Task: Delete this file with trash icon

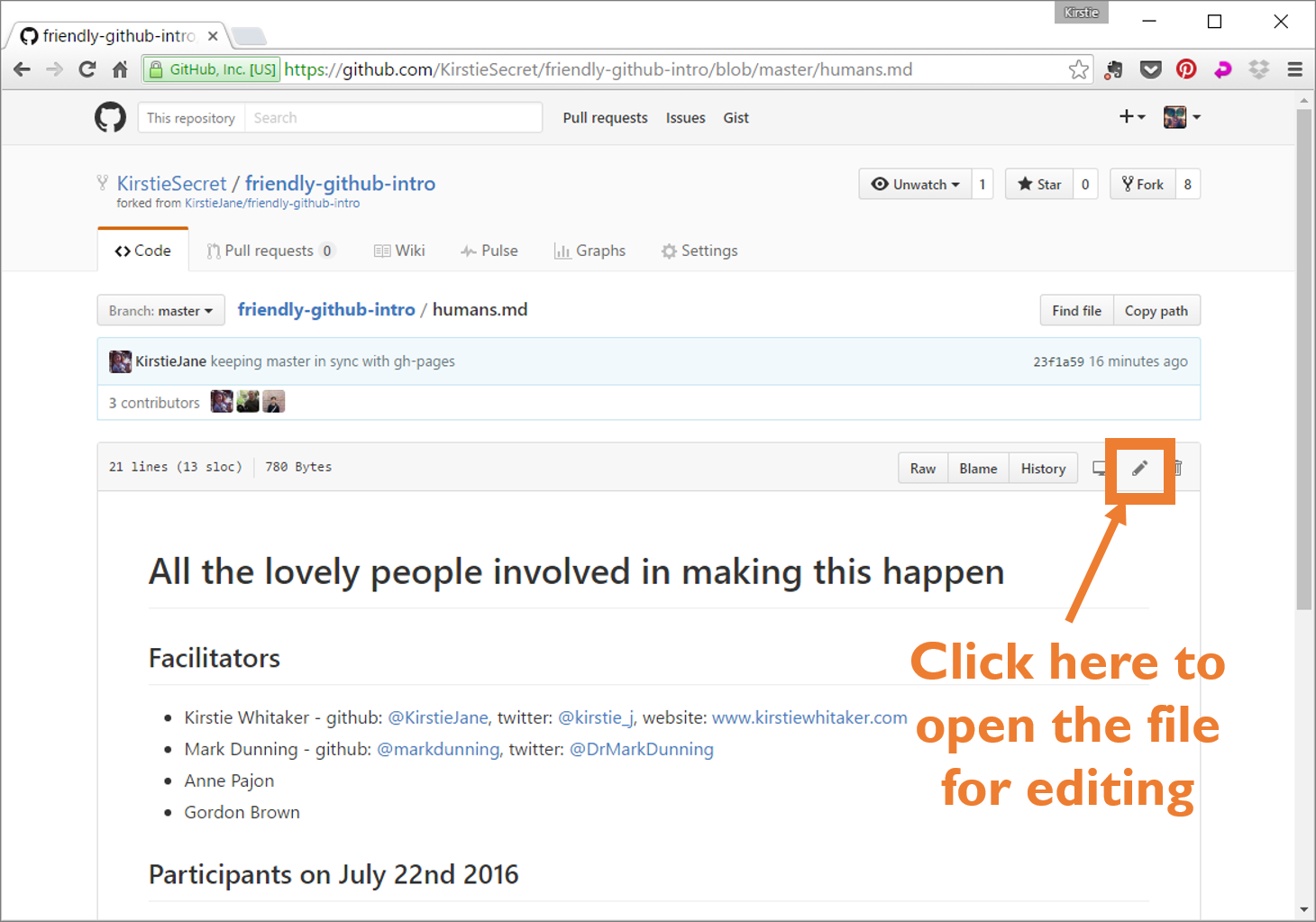Action: 1177,468
